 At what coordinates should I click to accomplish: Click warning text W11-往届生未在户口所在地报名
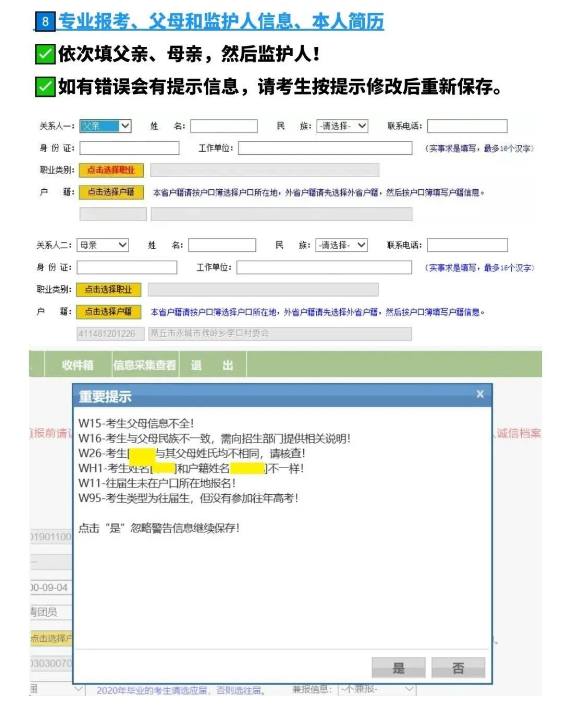157,483
